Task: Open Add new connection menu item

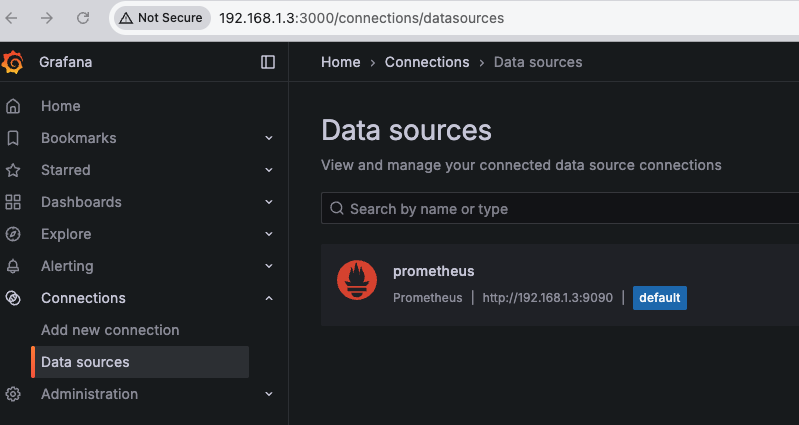Action: coord(110,330)
